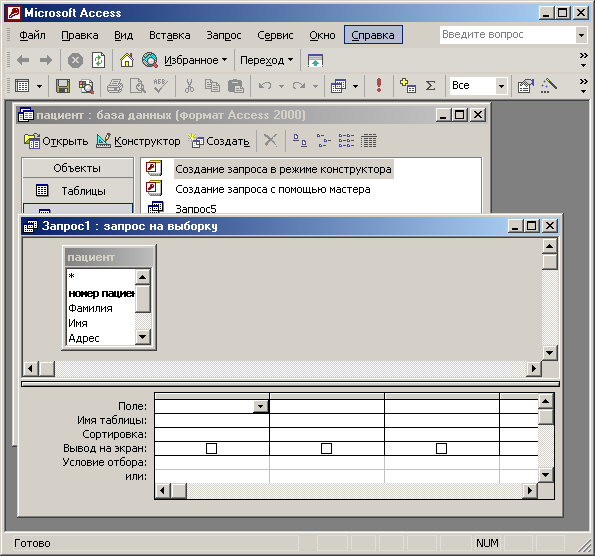Image resolution: width=595 pixels, height=556 pixels.
Task: Click the Refresh page icon
Action: point(99,60)
